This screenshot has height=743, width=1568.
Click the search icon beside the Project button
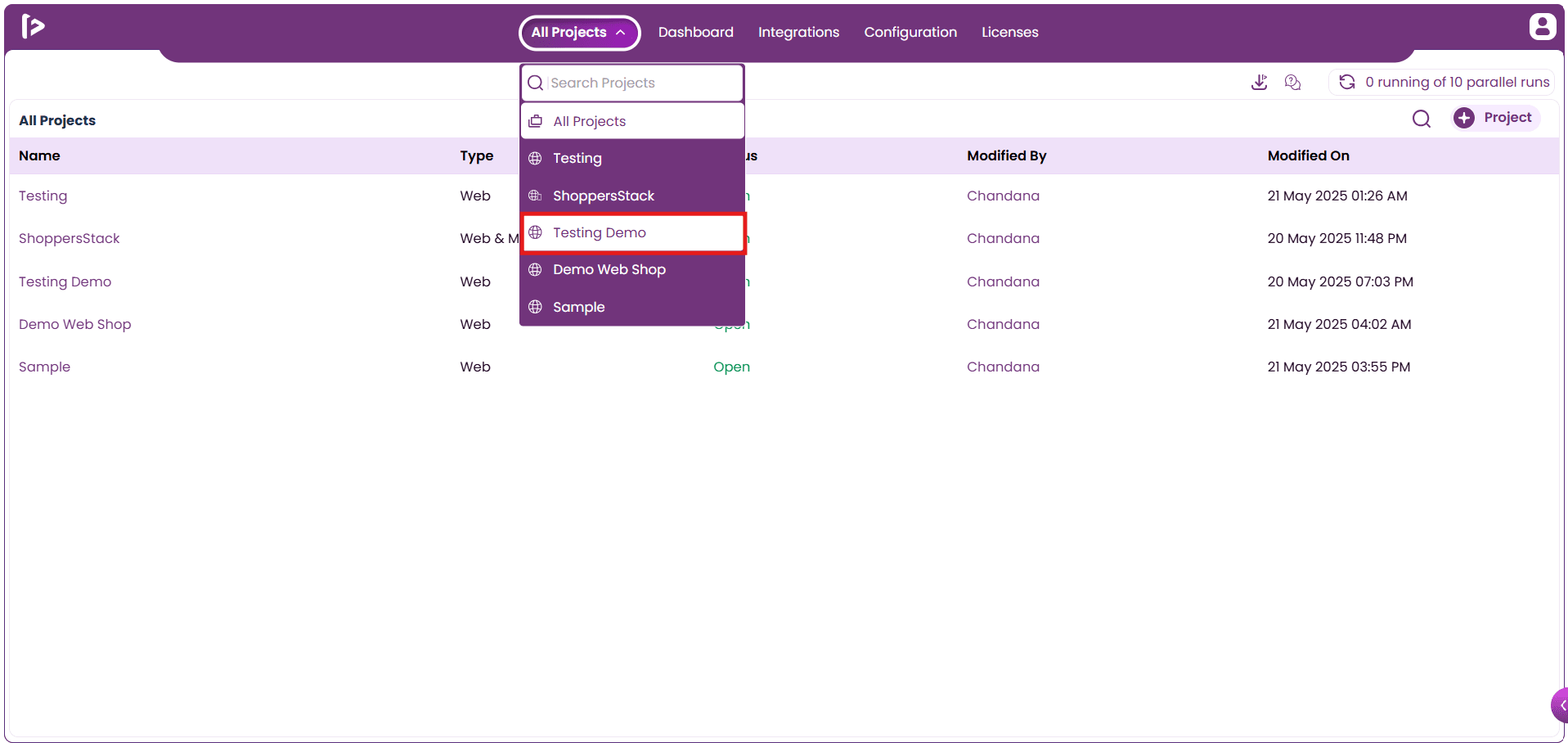(1422, 119)
